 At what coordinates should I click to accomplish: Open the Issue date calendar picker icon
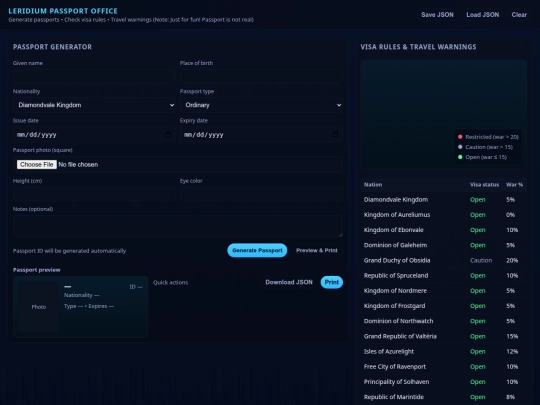(168, 134)
